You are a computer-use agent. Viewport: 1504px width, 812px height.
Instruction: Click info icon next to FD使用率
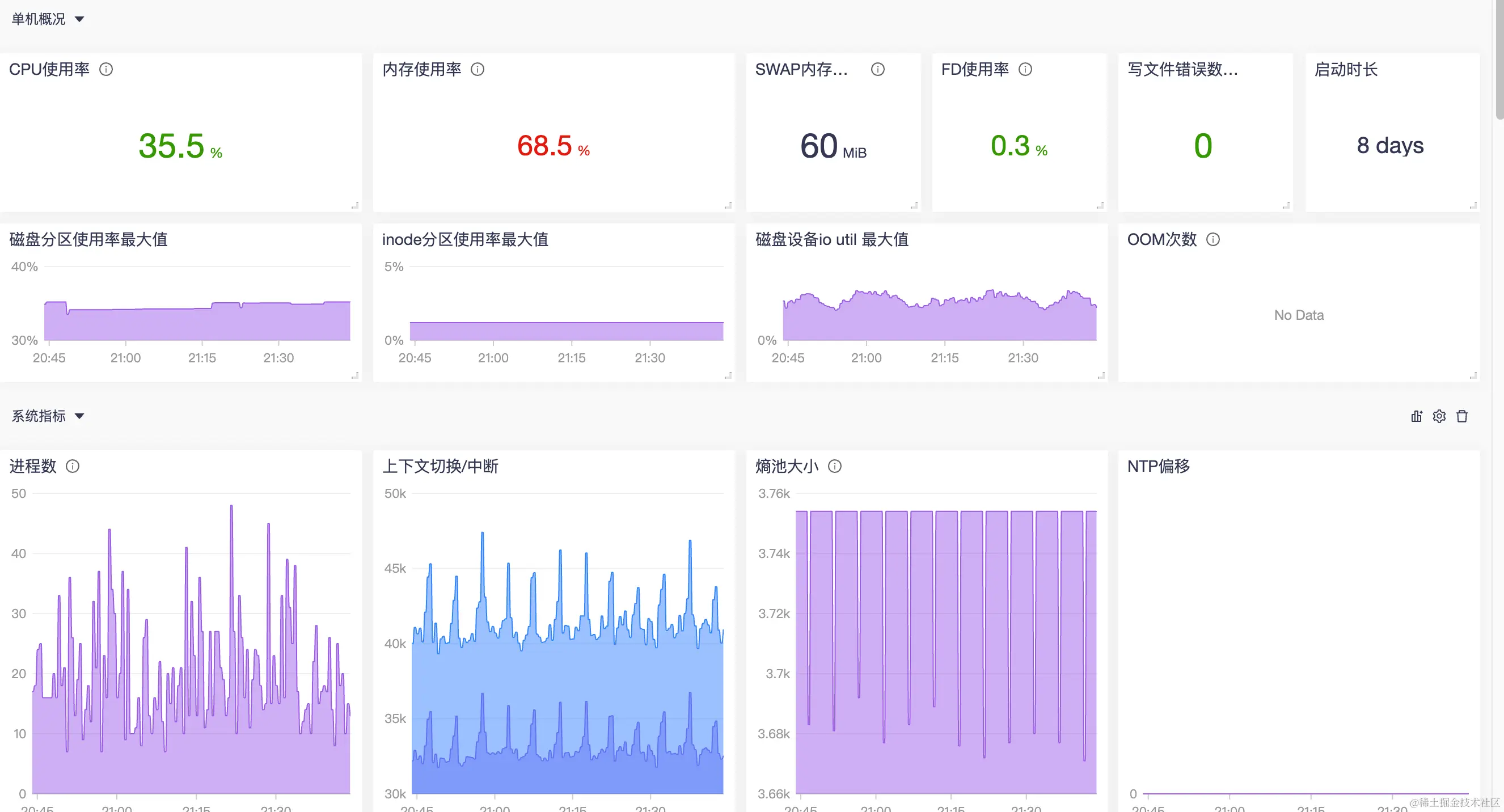point(1025,70)
